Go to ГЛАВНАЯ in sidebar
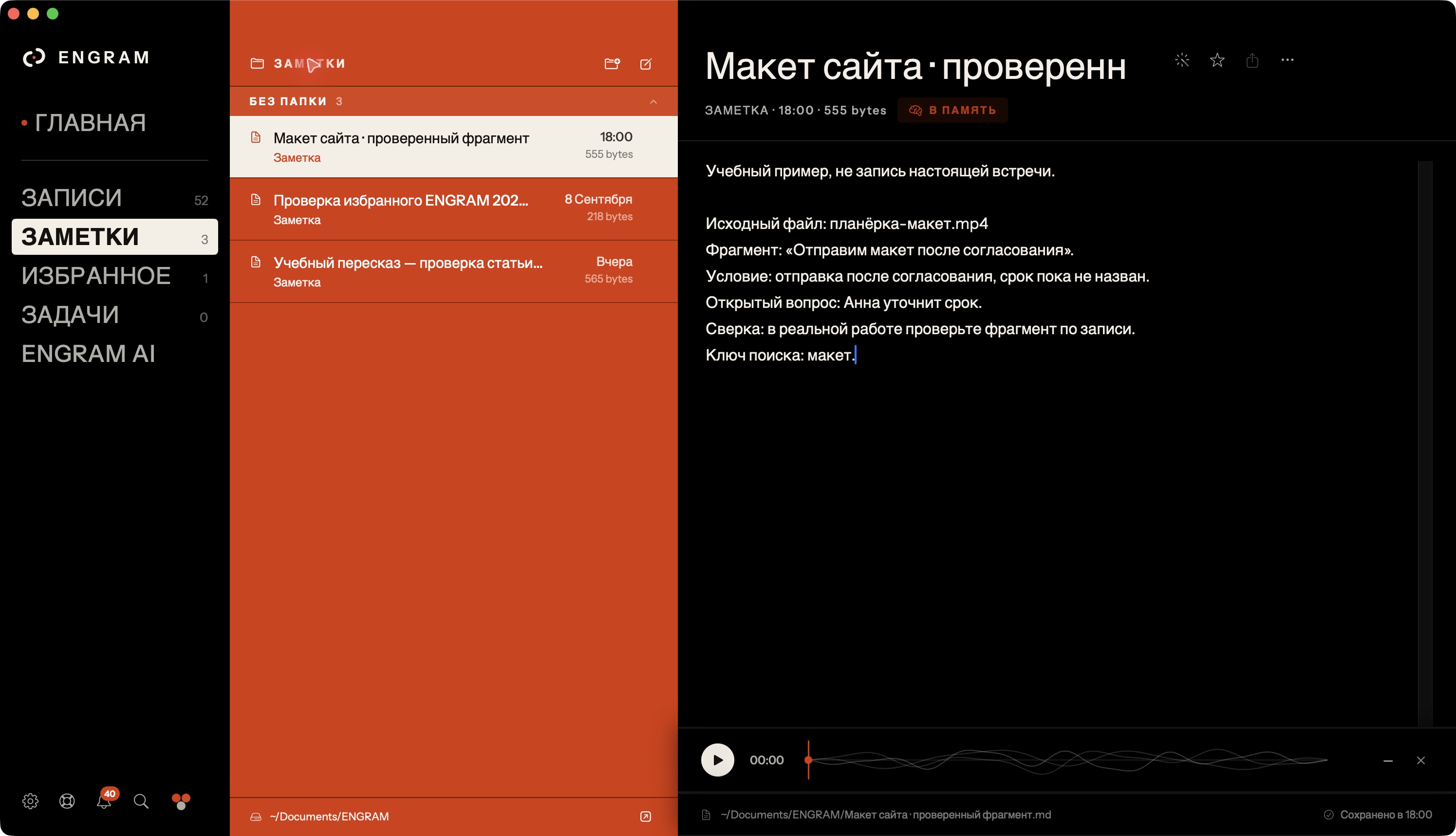The image size is (1456, 836). tap(90, 122)
